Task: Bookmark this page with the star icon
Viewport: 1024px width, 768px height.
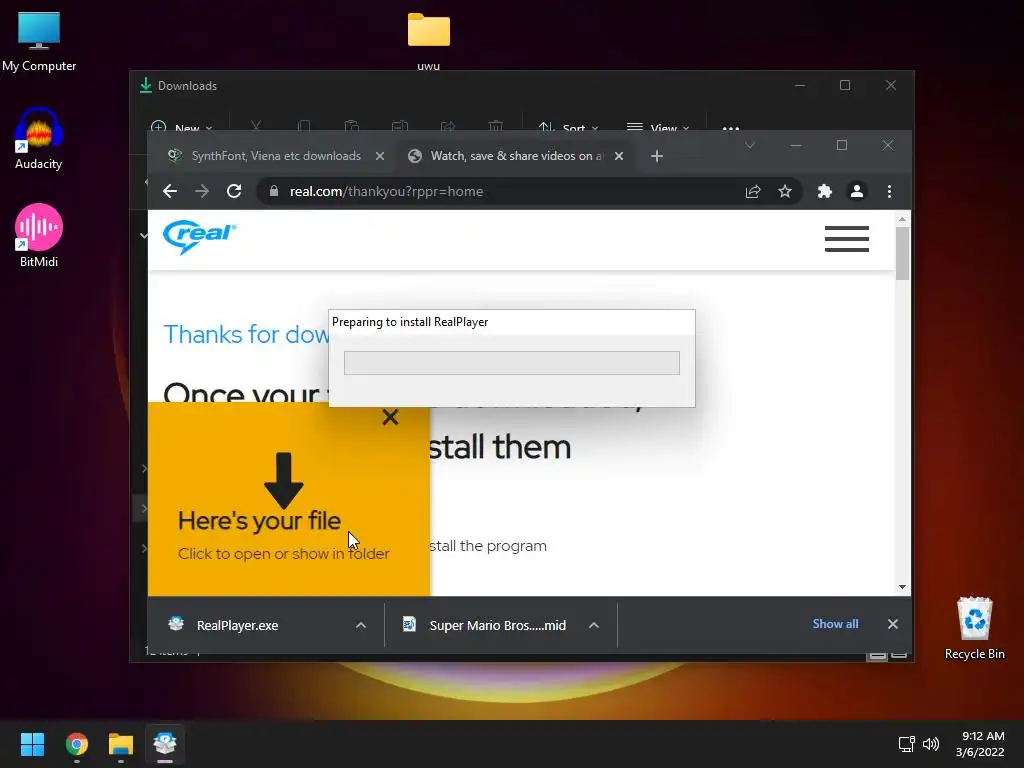Action: [785, 191]
